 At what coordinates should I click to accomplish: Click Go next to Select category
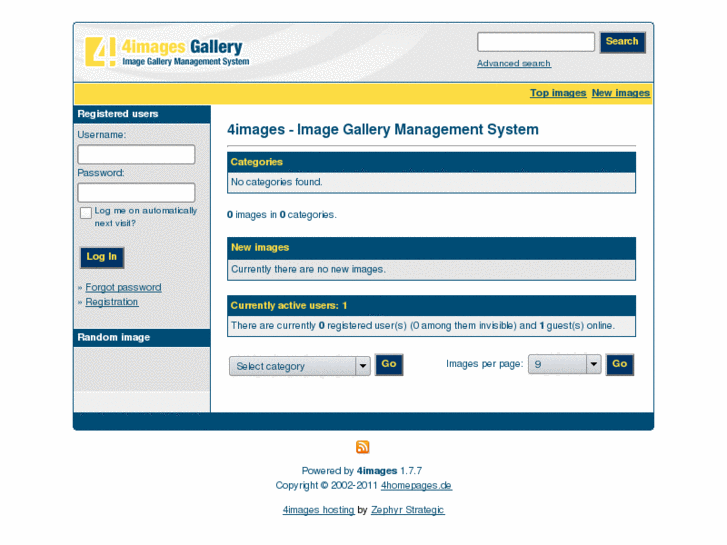[389, 365]
